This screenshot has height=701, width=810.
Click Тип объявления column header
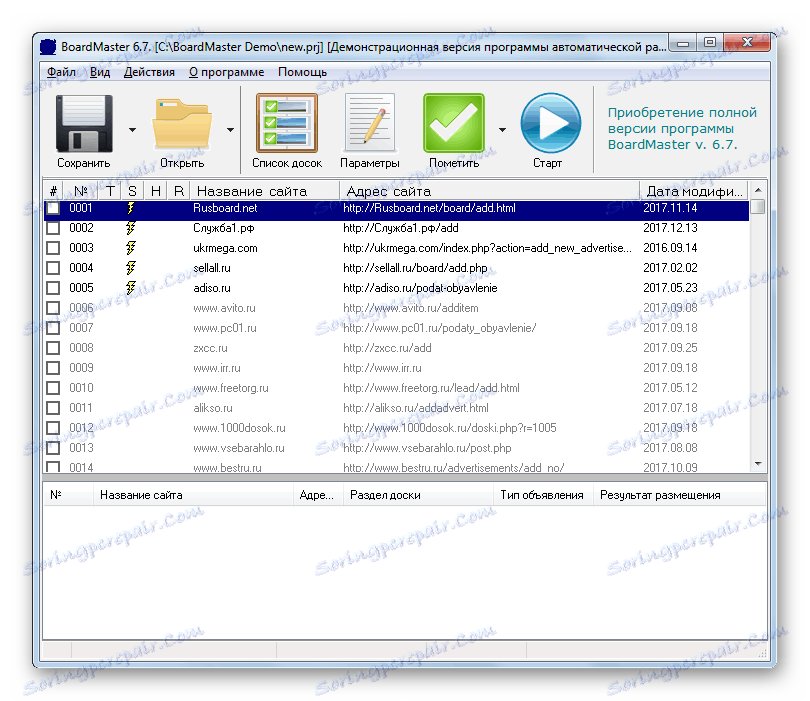click(x=543, y=495)
